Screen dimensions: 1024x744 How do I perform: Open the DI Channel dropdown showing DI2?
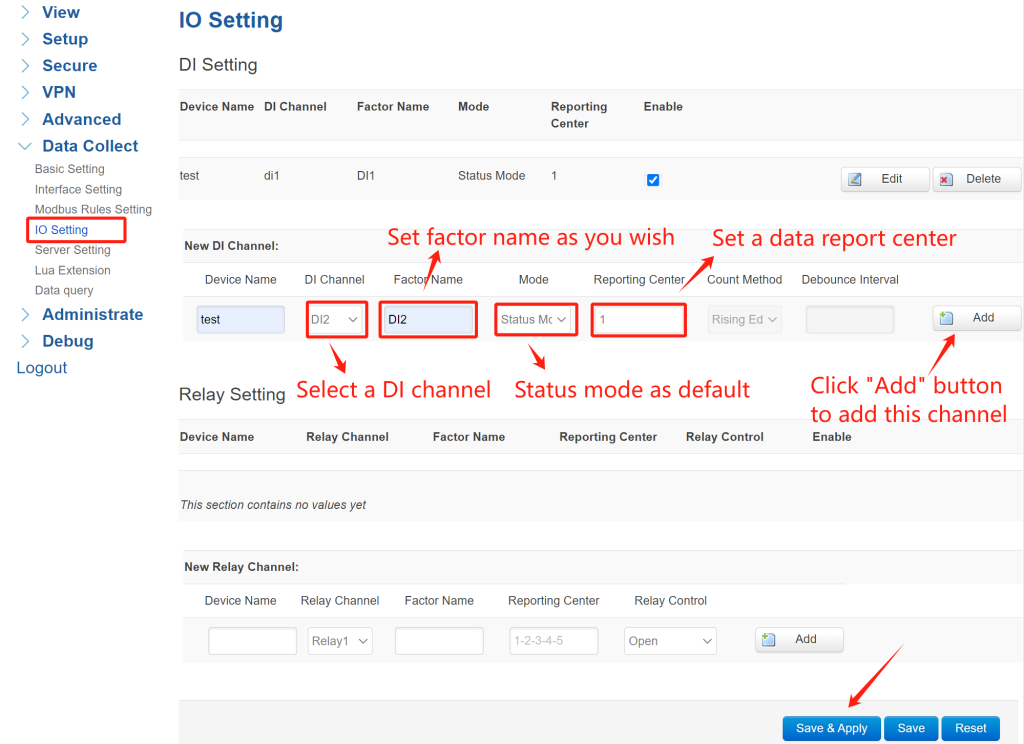tap(336, 317)
